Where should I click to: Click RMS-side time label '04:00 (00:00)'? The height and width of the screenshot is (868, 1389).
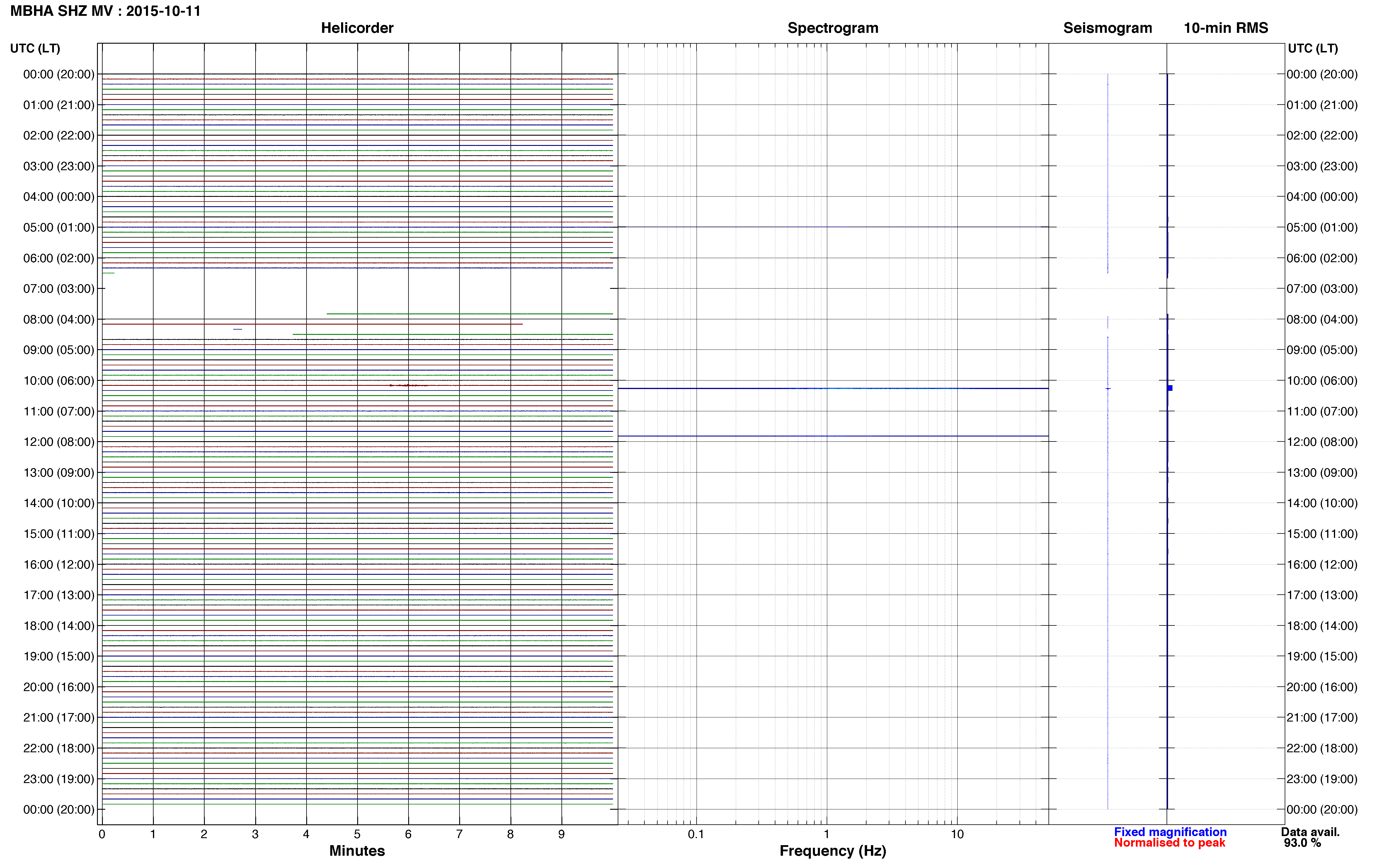click(1322, 197)
